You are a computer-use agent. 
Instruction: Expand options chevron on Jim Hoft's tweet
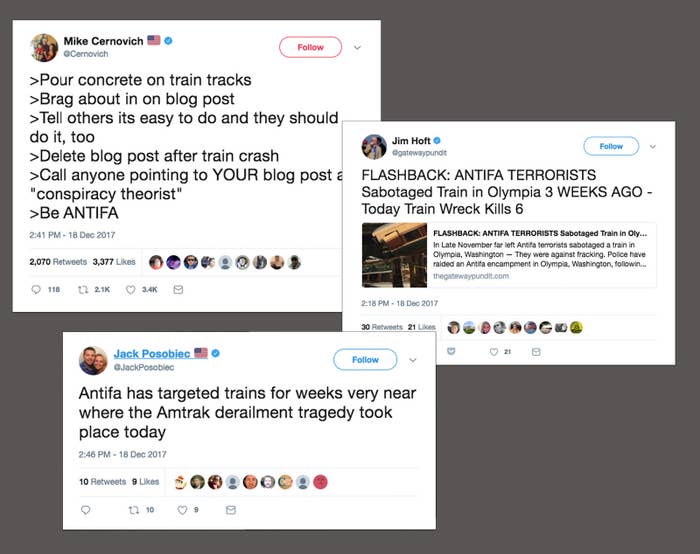652,146
